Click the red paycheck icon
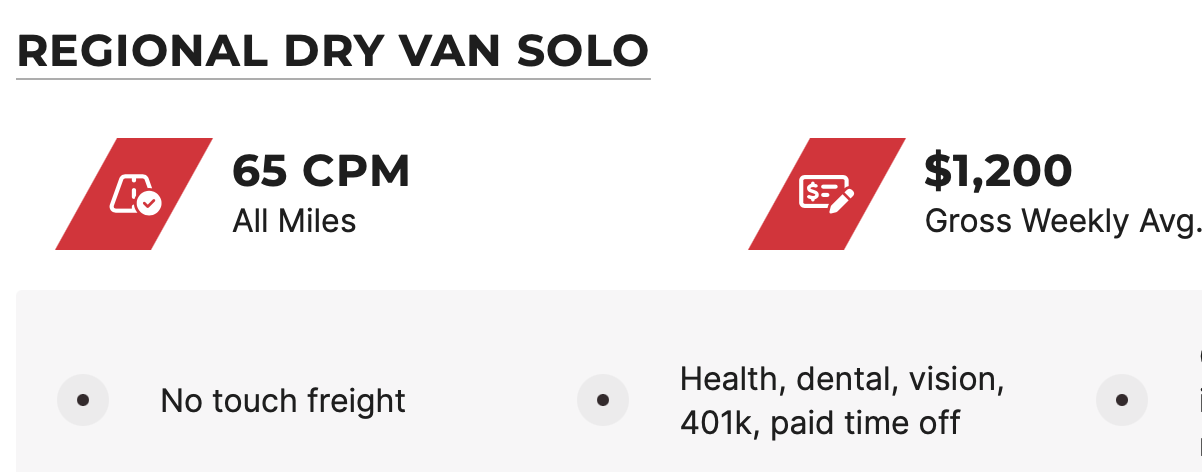 [x=827, y=193]
